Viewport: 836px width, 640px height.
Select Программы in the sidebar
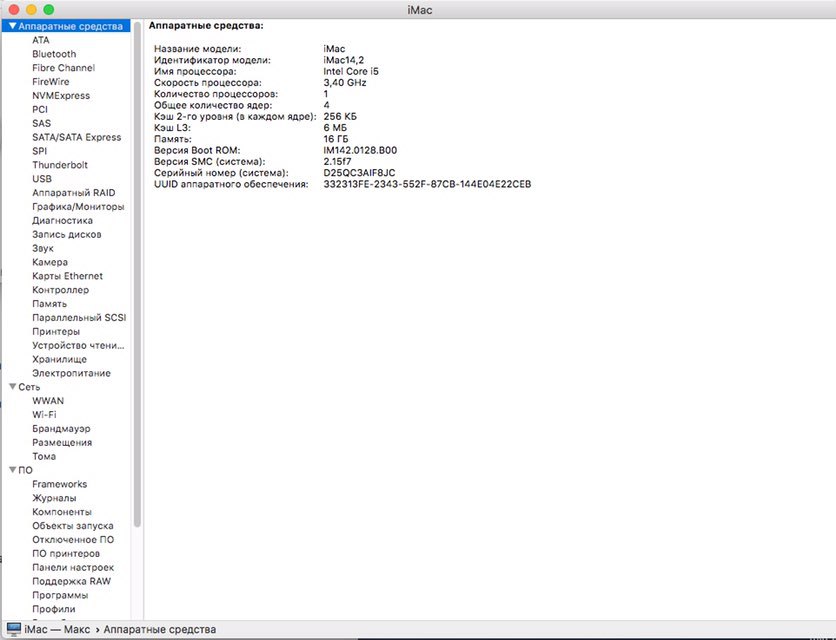click(x=60, y=595)
